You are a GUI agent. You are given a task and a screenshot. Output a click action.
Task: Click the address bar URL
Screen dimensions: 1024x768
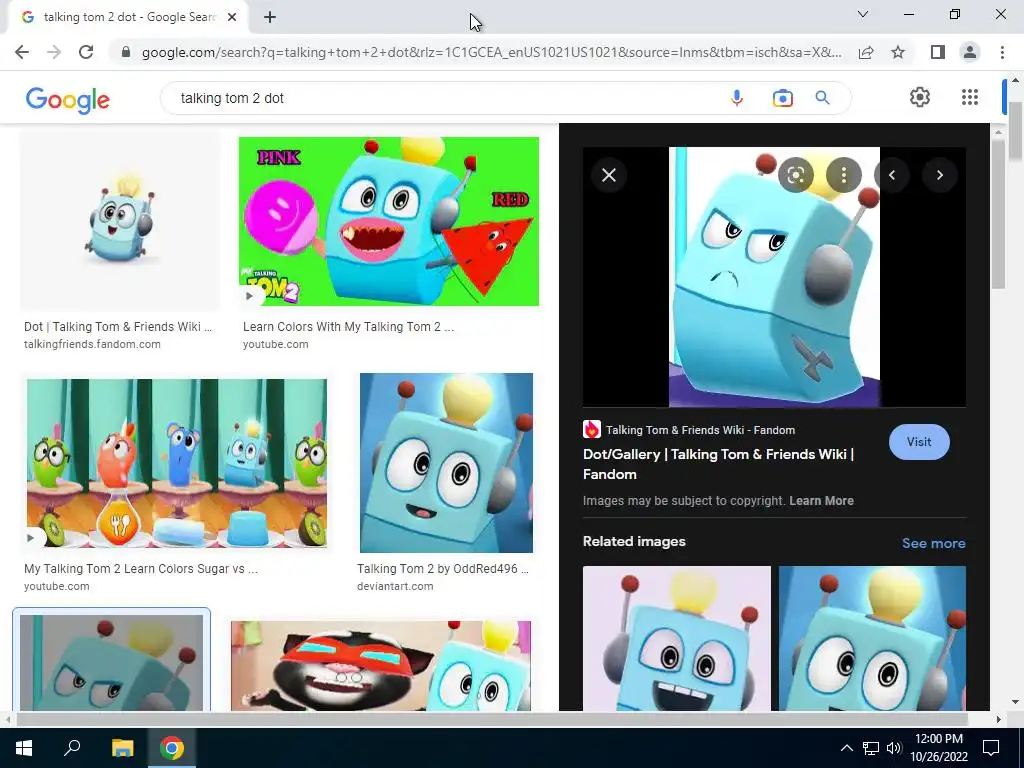[x=492, y=52]
